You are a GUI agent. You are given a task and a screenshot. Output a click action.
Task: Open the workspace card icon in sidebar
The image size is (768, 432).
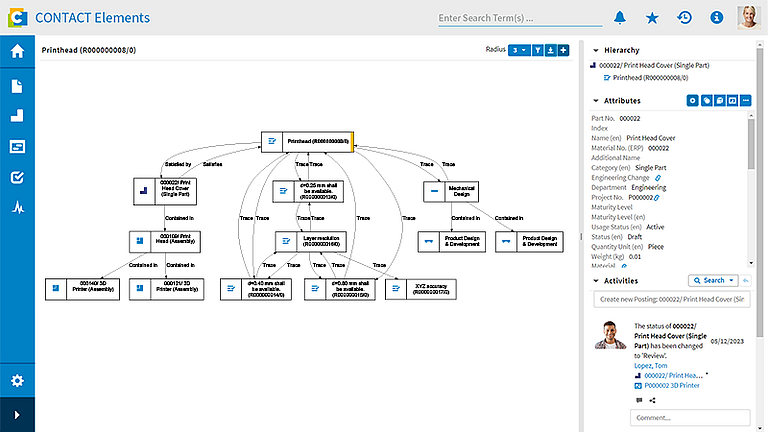[x=17, y=146]
